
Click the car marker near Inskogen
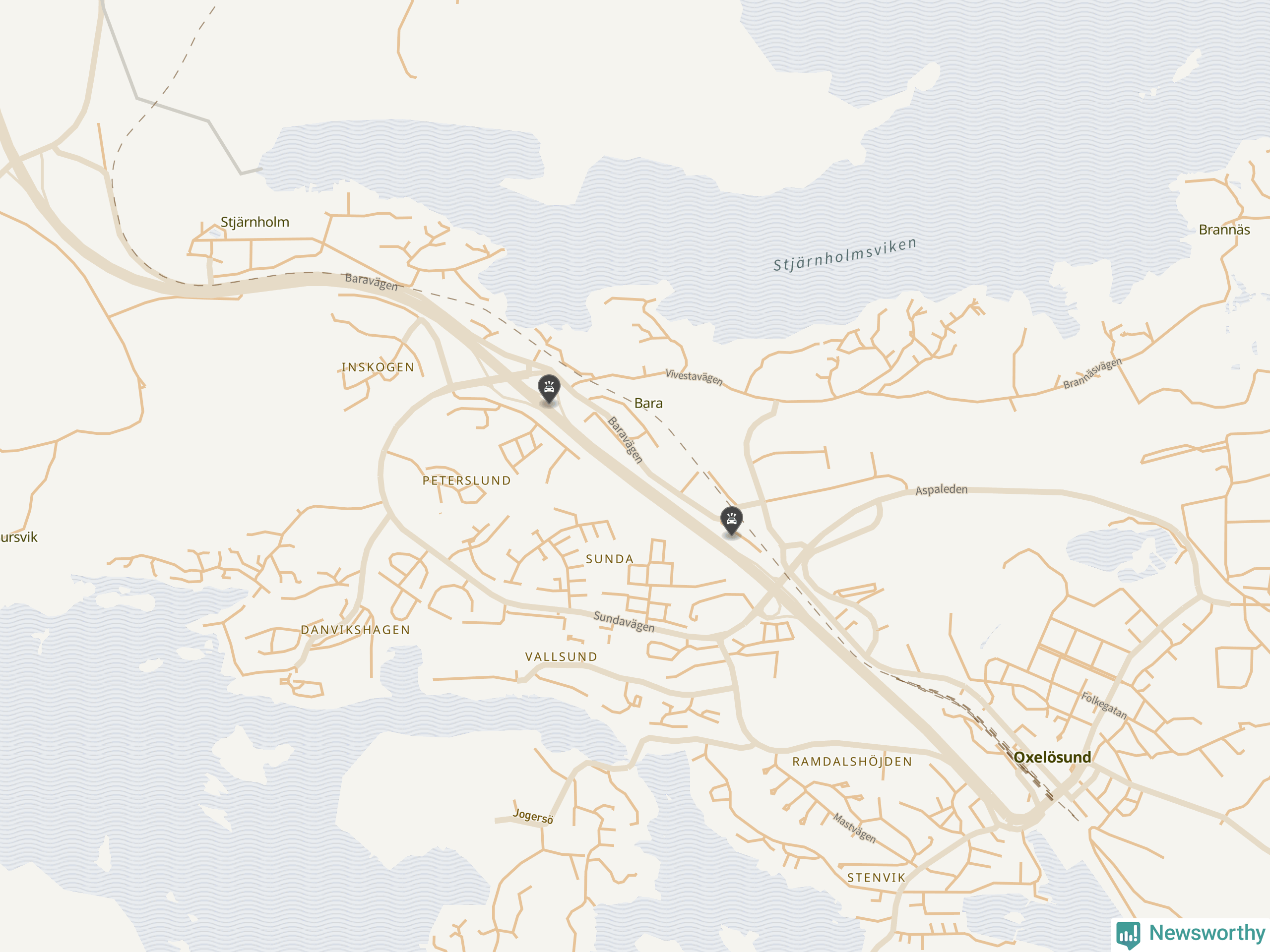pyautogui.click(x=549, y=389)
